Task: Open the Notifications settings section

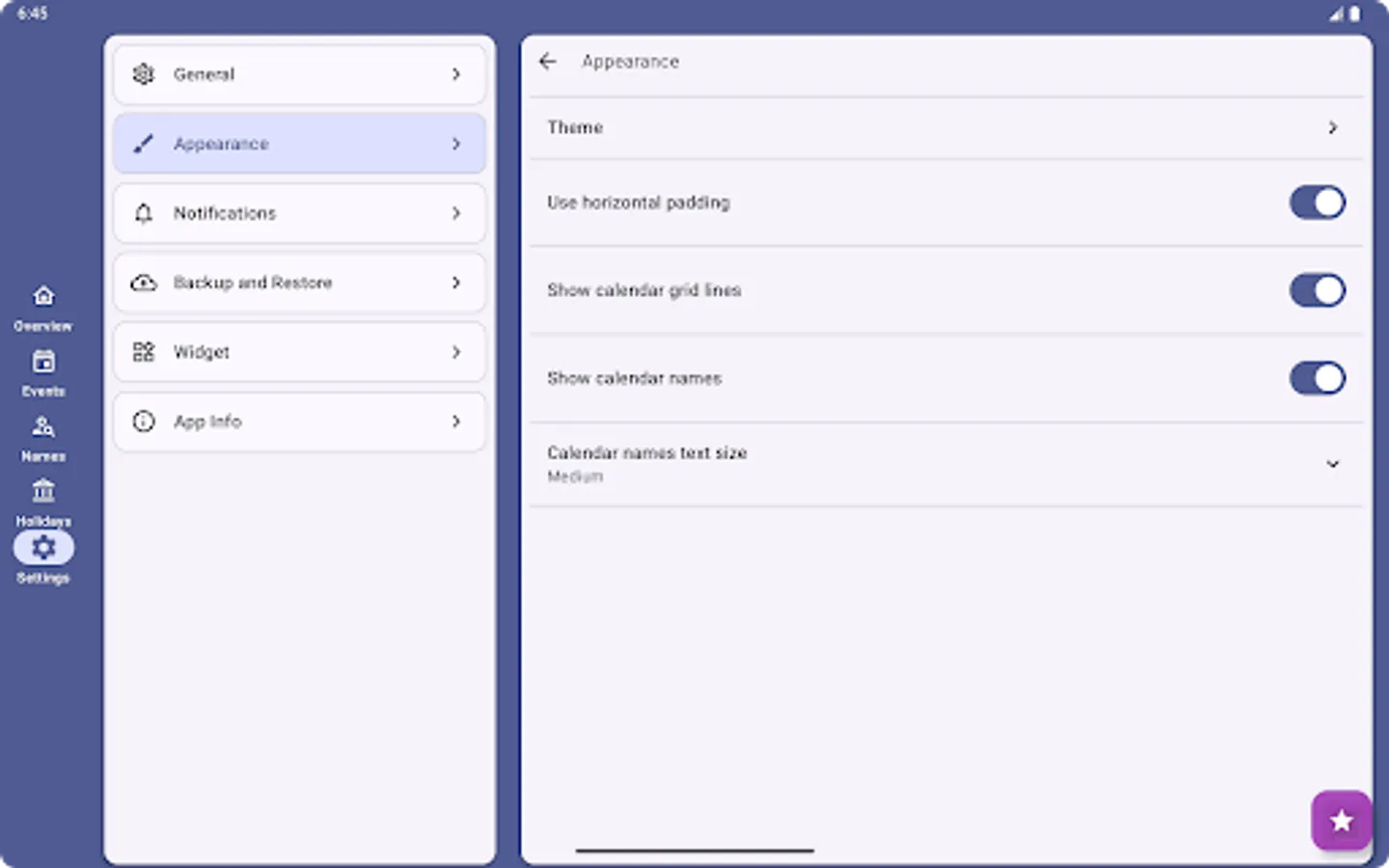Action: 299,213
